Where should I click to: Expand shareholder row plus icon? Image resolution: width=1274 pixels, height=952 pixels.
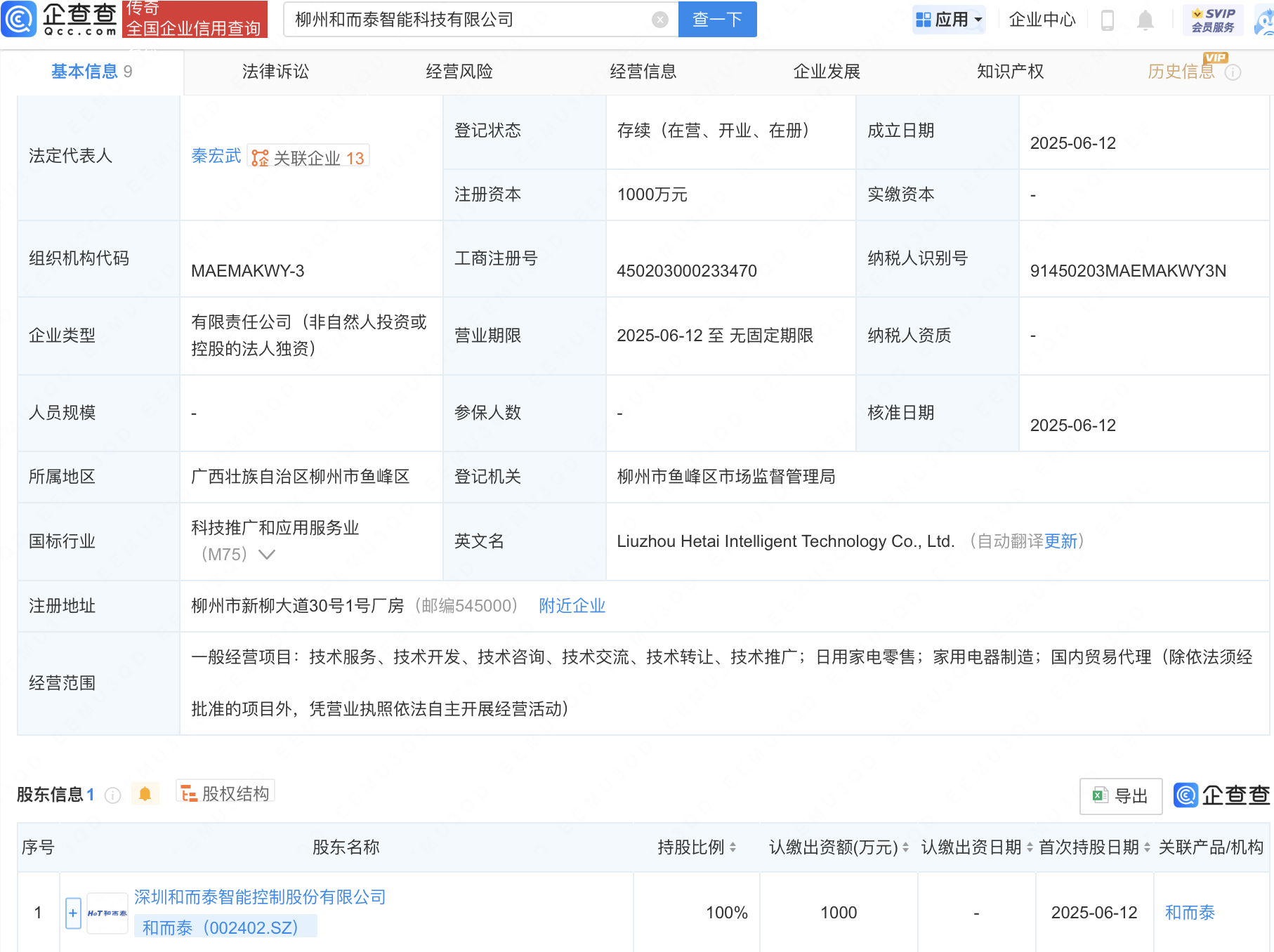[73, 913]
